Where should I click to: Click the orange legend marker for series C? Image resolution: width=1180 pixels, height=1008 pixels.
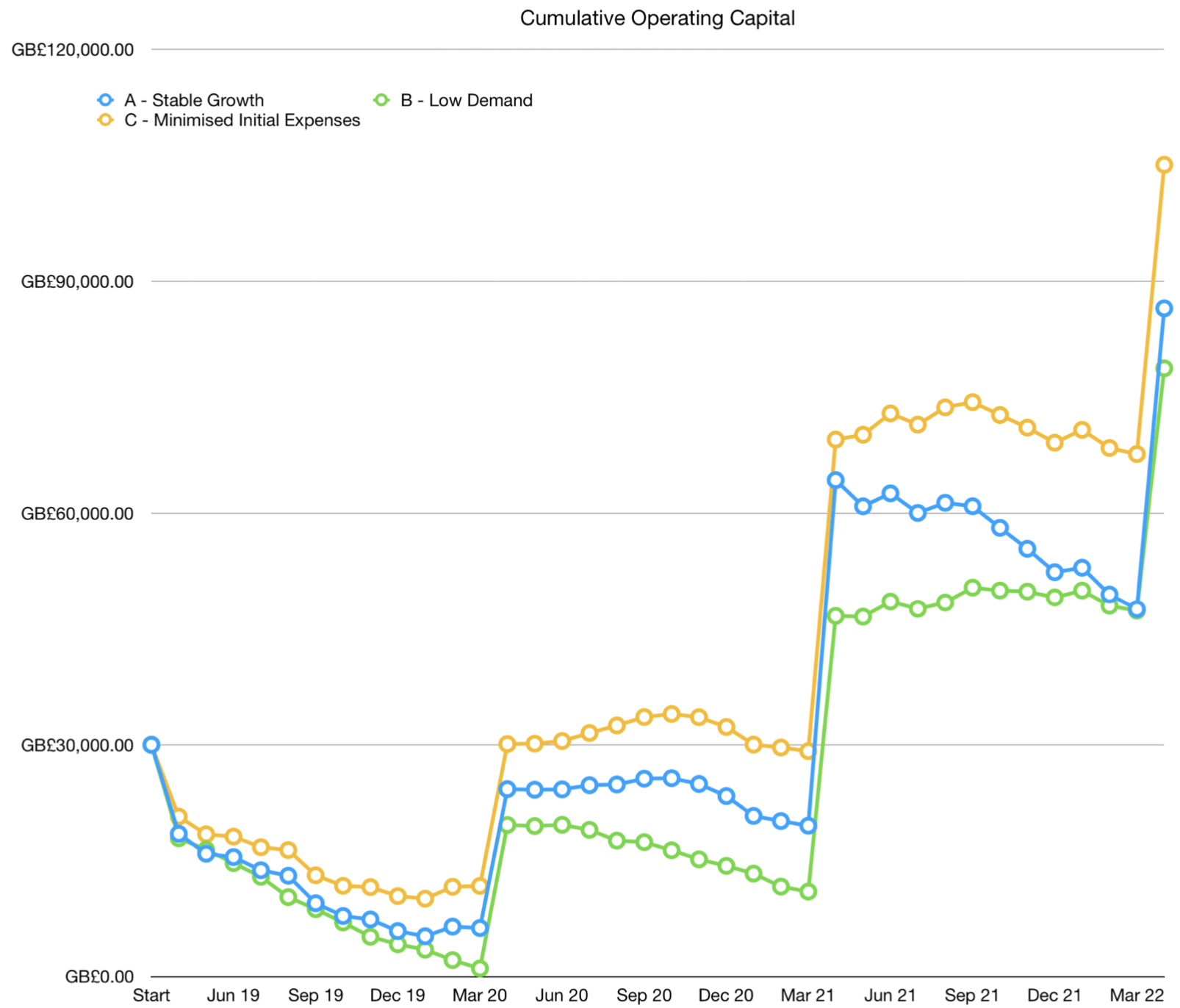(106, 120)
